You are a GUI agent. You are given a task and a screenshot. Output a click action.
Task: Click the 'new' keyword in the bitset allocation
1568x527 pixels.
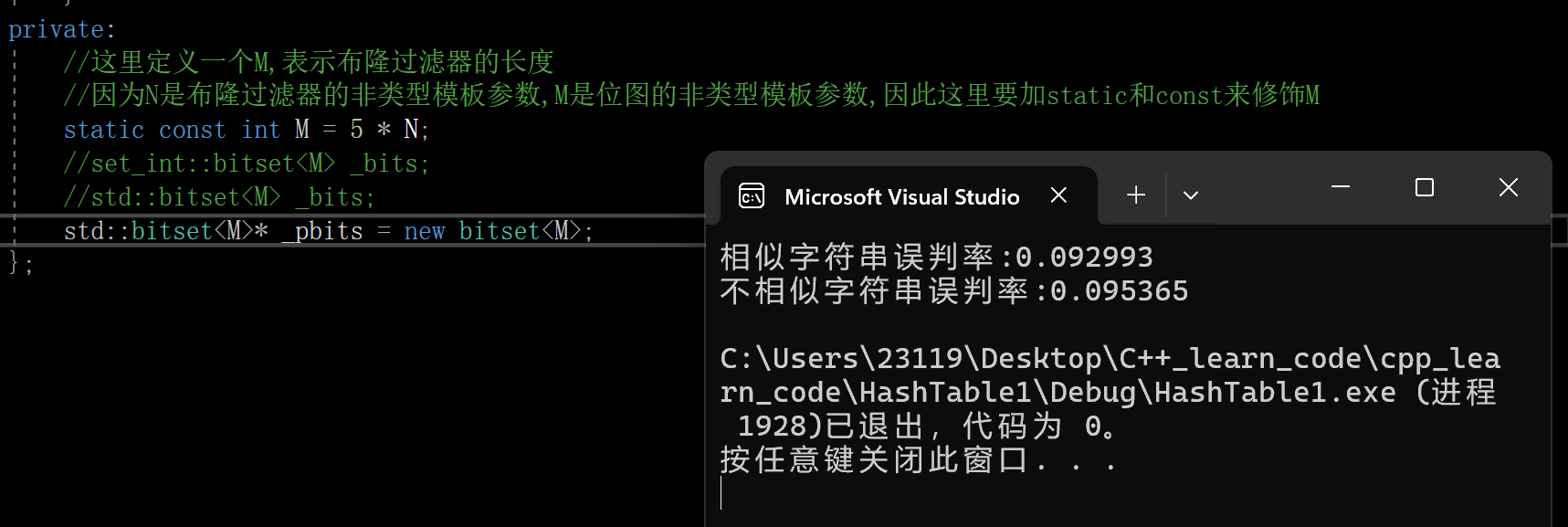(425, 231)
